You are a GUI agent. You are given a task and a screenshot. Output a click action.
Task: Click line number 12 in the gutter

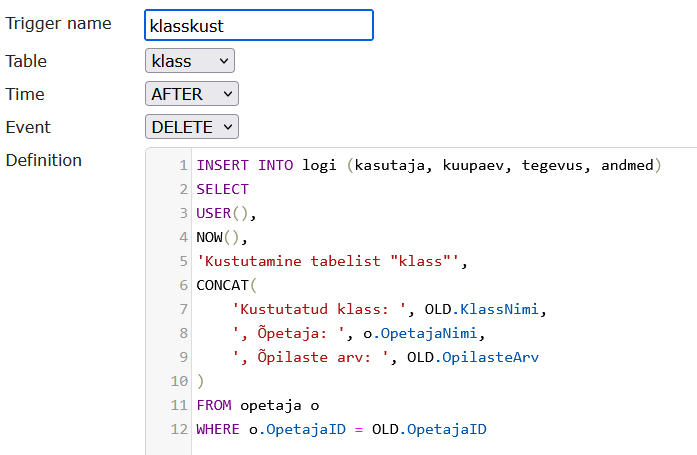[x=180, y=429]
